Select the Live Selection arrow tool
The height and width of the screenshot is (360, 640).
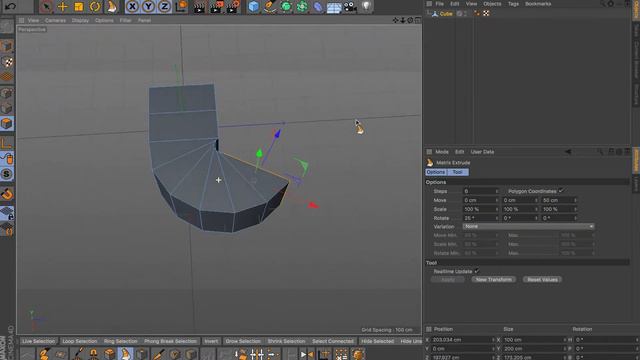46,7
